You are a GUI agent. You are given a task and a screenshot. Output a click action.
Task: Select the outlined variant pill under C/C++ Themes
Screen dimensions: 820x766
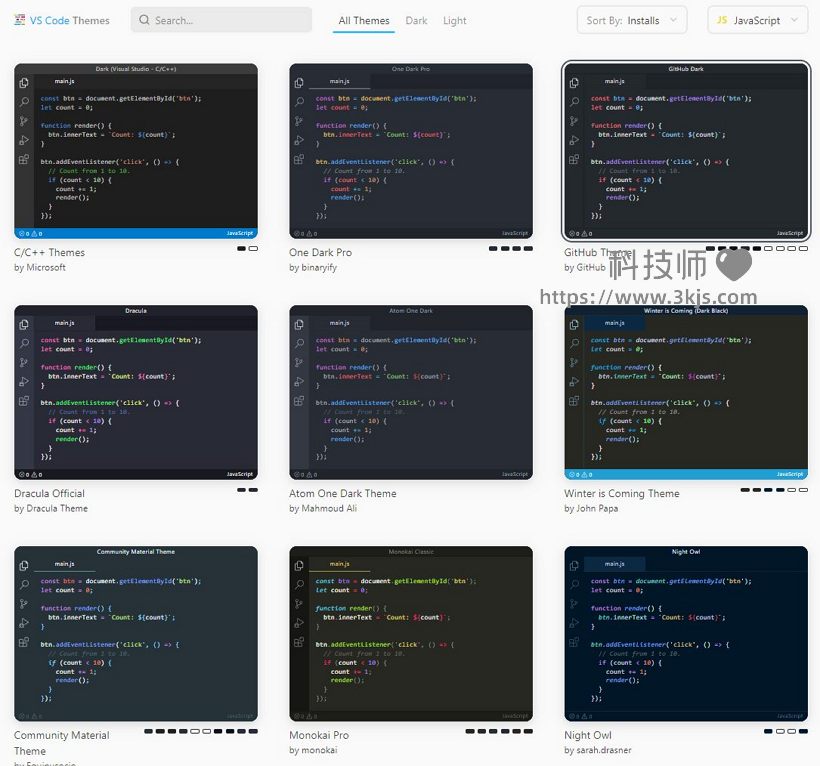(253, 248)
